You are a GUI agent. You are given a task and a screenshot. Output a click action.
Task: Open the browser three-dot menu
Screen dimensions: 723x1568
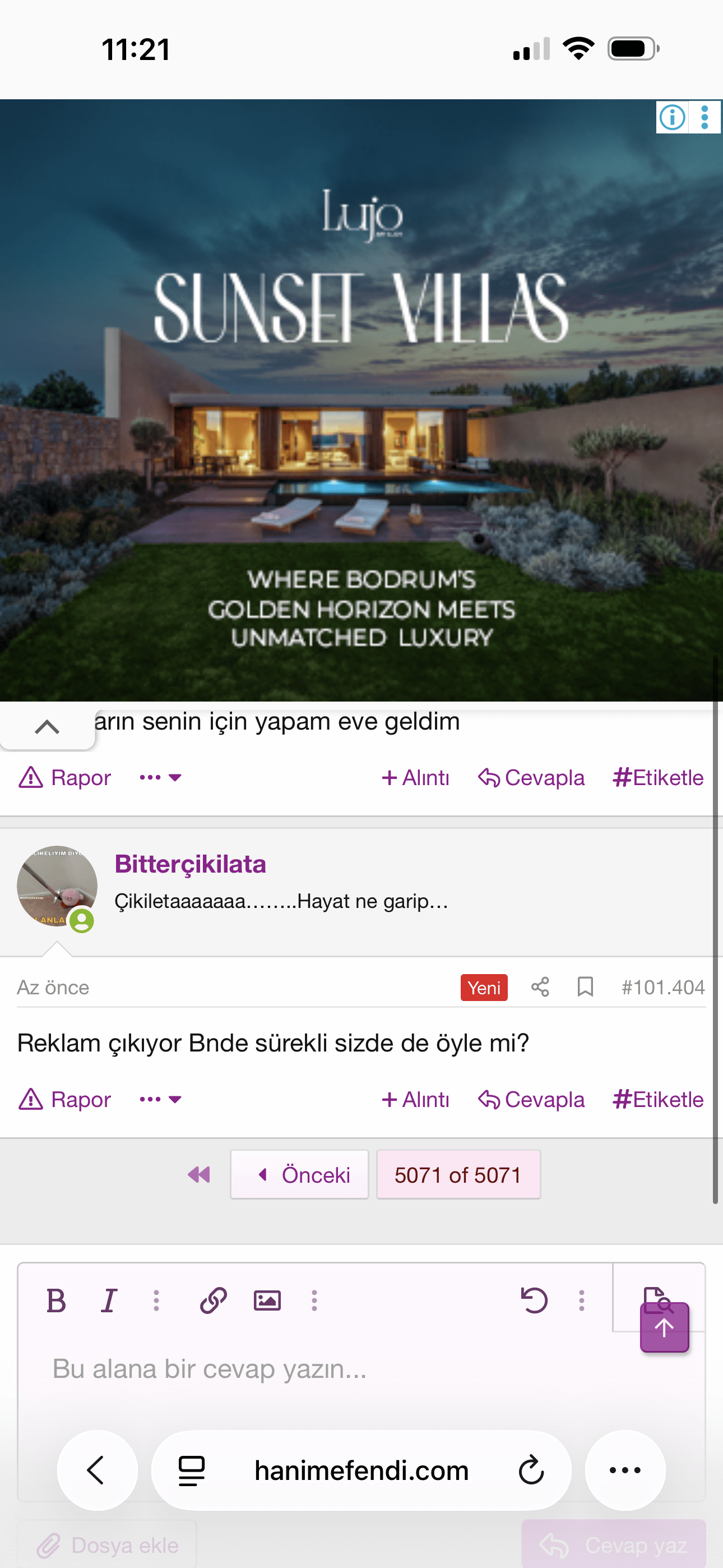625,1470
